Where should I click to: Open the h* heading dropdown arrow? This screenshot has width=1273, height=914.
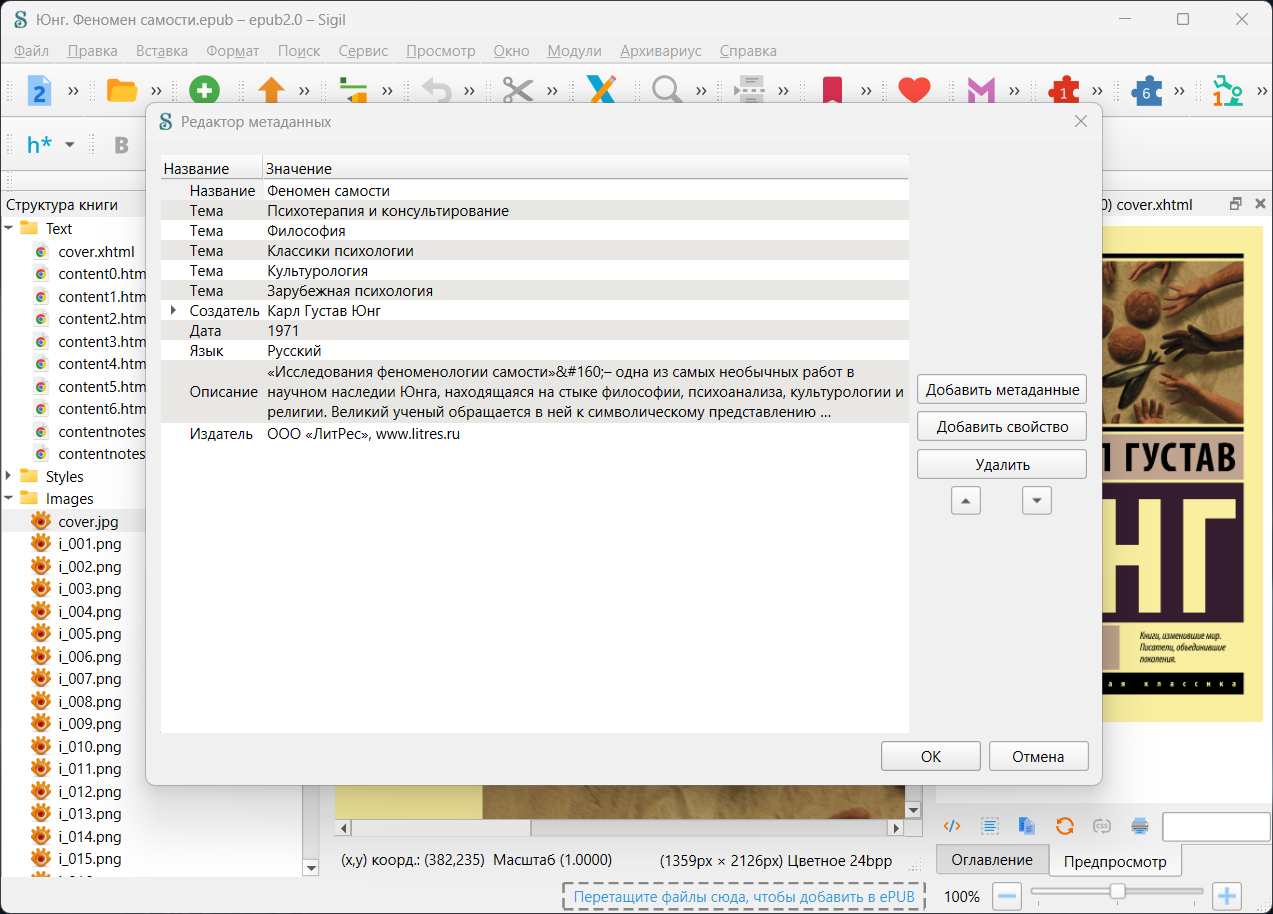[x=69, y=145]
